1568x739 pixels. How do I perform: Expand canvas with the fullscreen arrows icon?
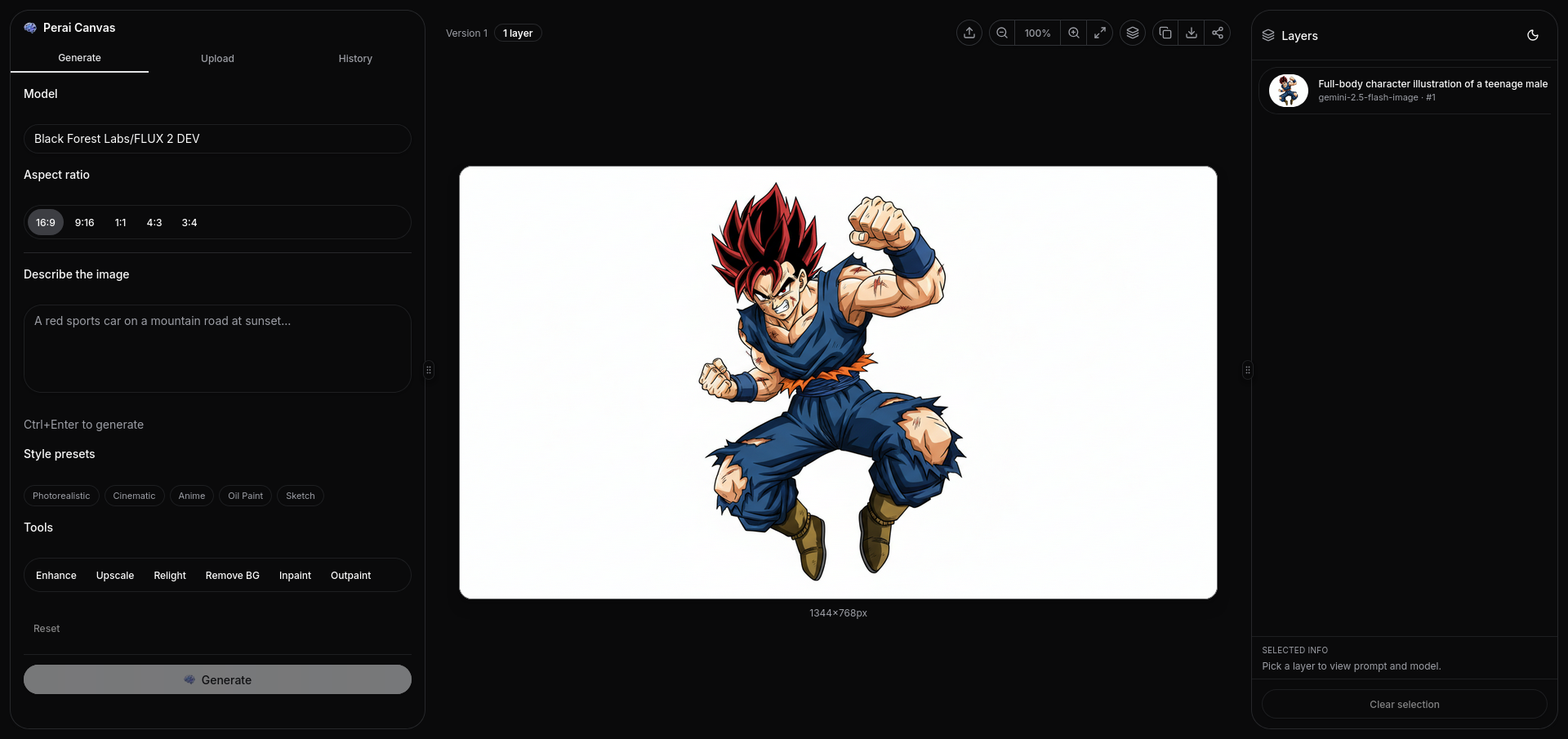[1100, 33]
